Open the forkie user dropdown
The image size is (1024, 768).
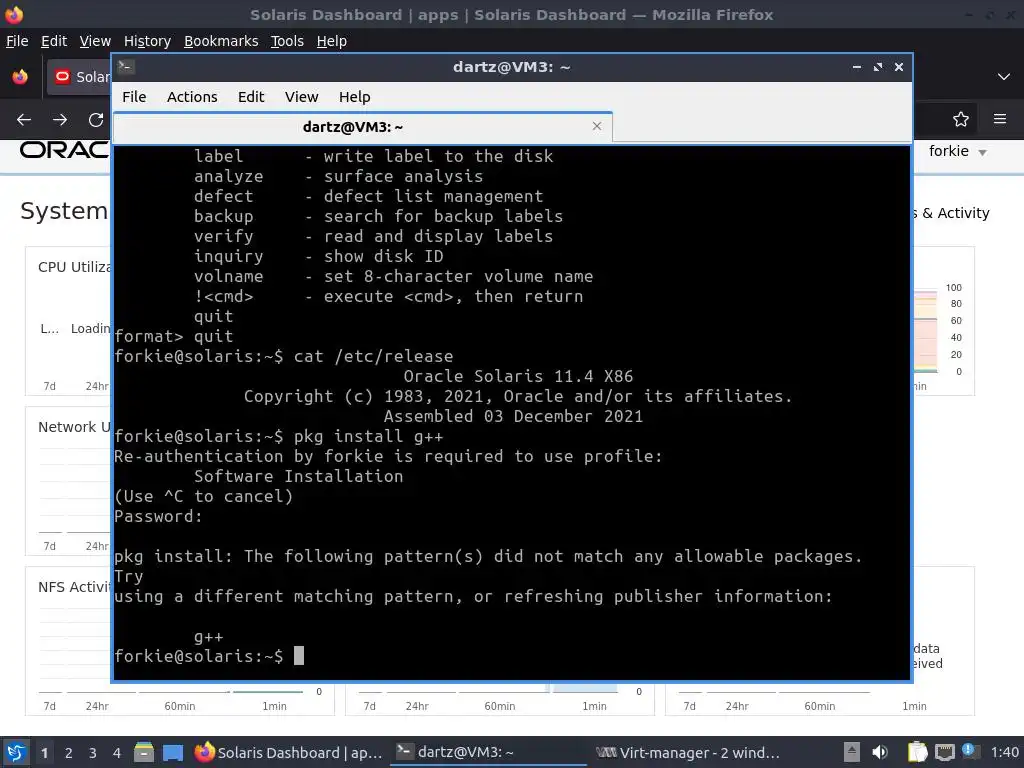coord(957,152)
